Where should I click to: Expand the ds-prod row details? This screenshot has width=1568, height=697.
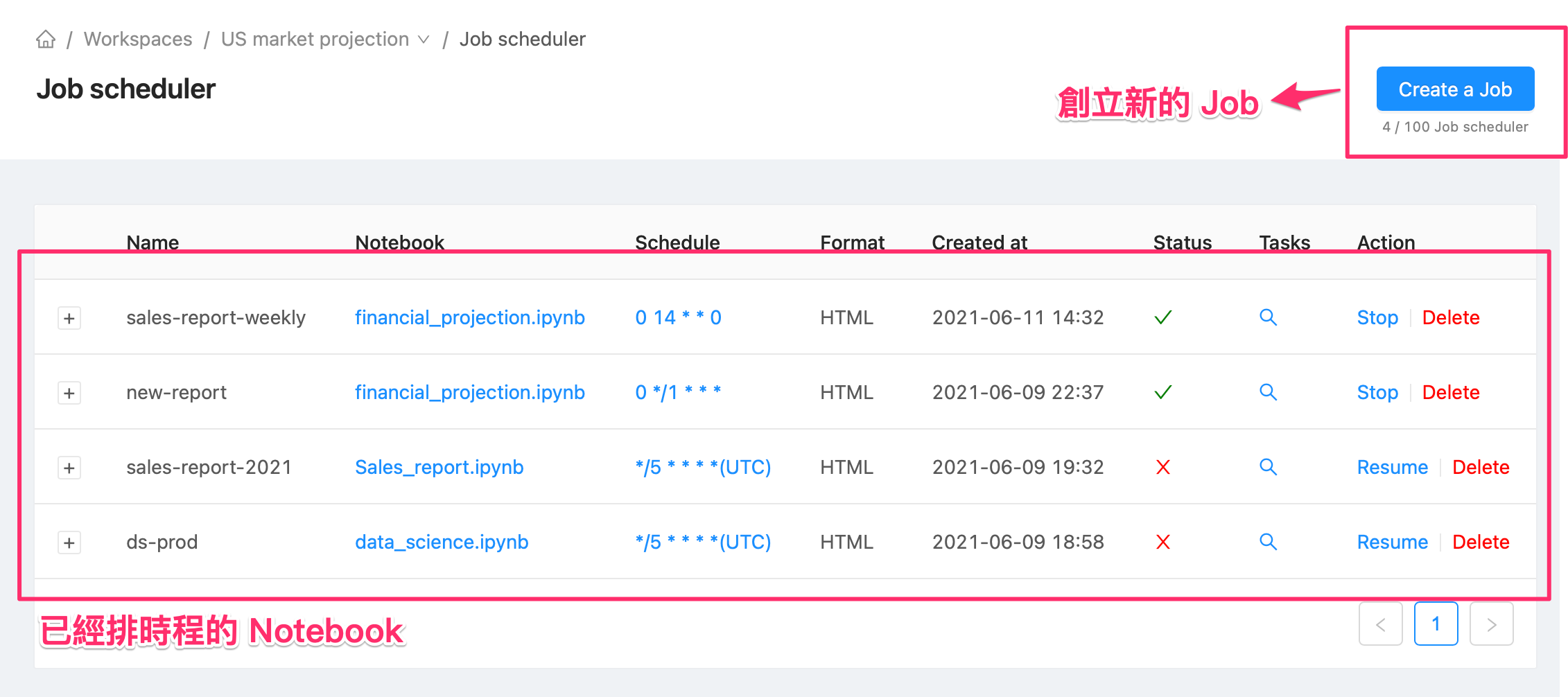(x=69, y=542)
